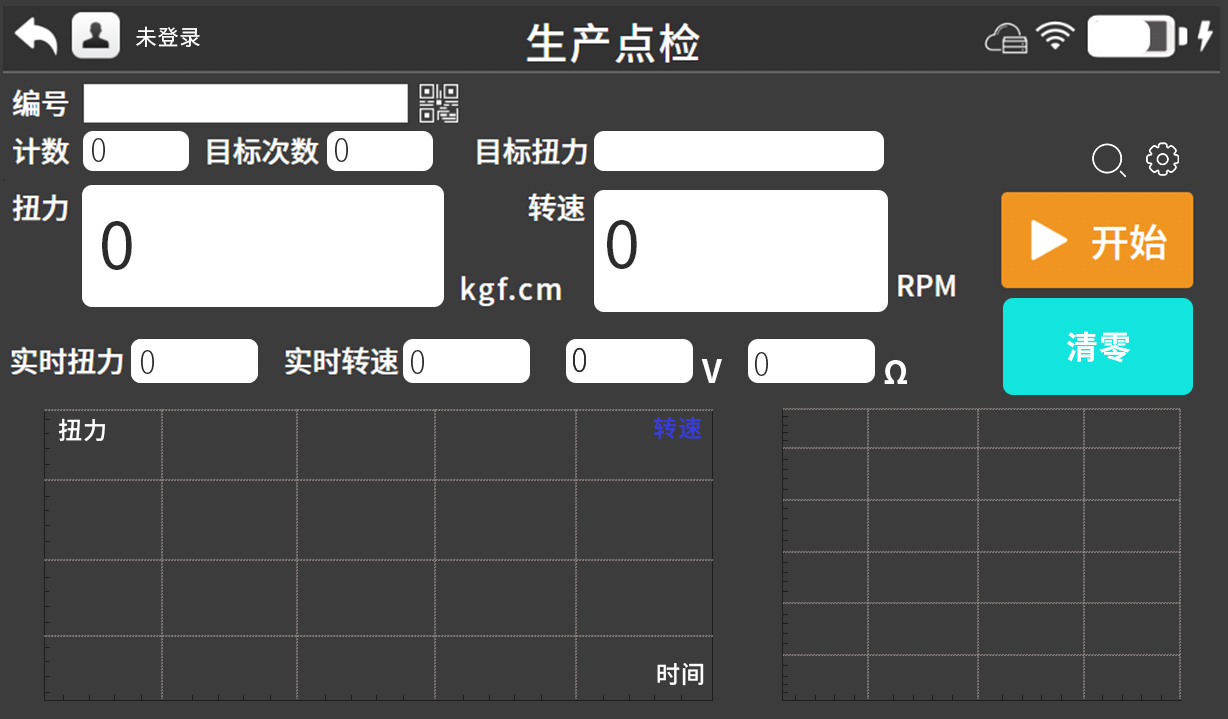Focus the 编号 input field
The width and height of the screenshot is (1228, 719).
click(246, 103)
